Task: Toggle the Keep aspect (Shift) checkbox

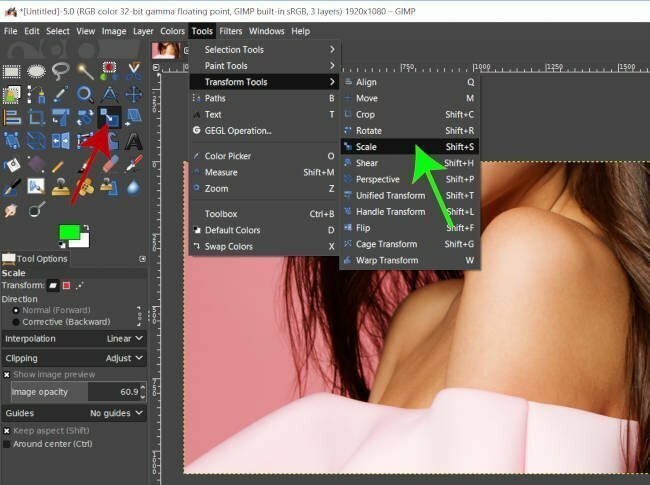Action: [x=7, y=431]
